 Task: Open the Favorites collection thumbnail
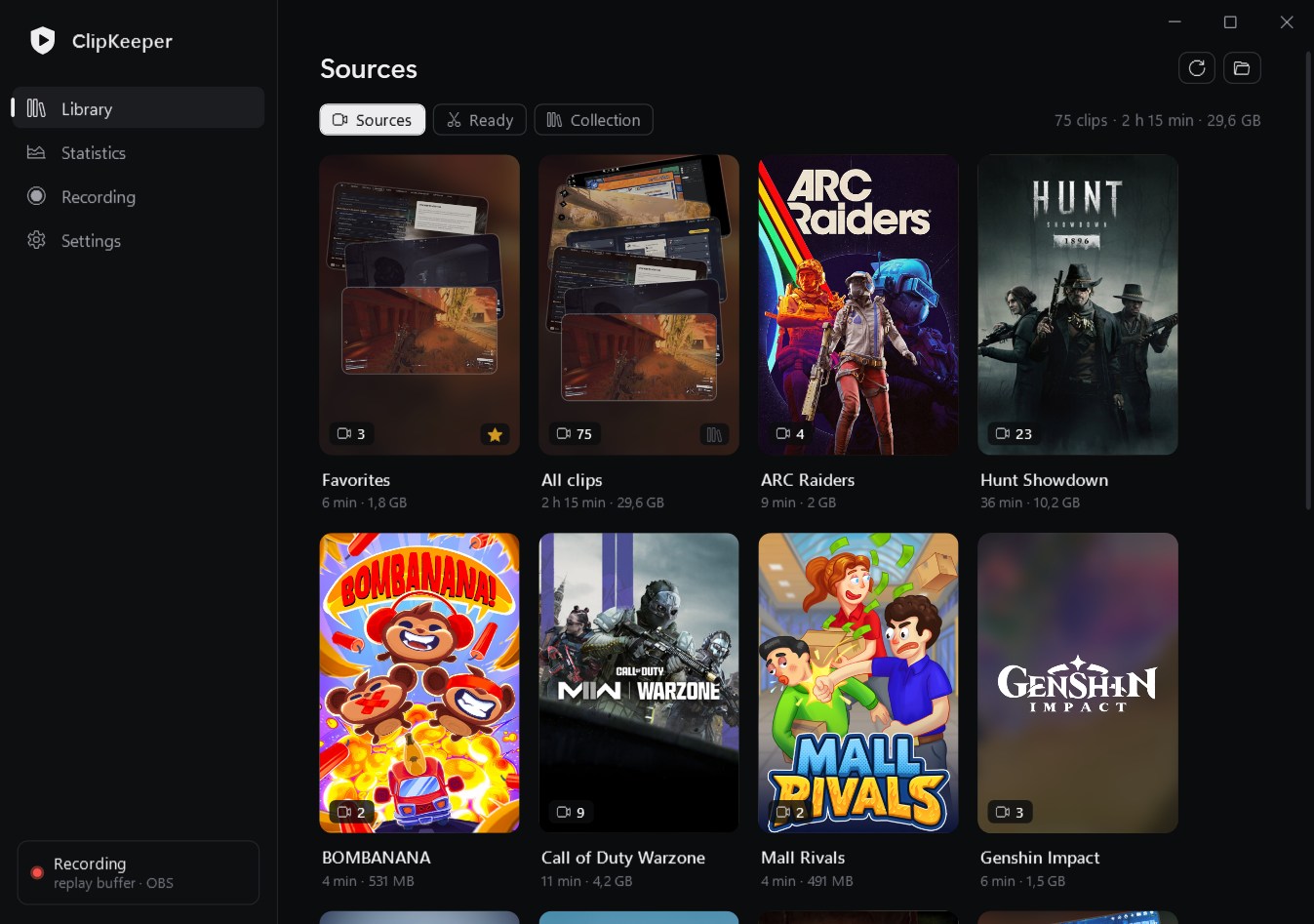pos(419,304)
